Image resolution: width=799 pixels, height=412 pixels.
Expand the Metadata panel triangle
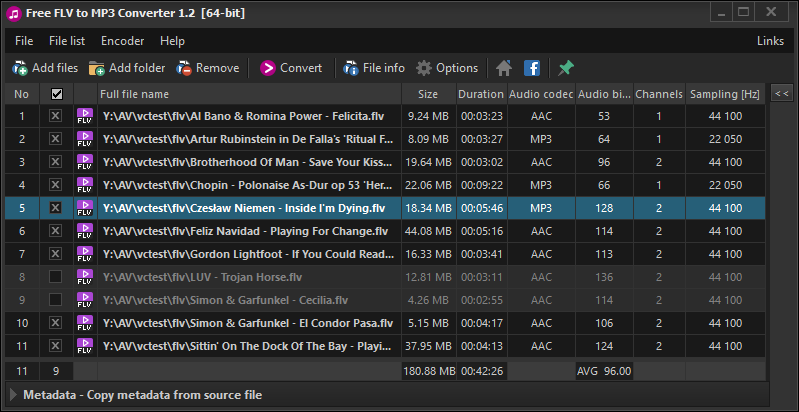(x=13, y=395)
